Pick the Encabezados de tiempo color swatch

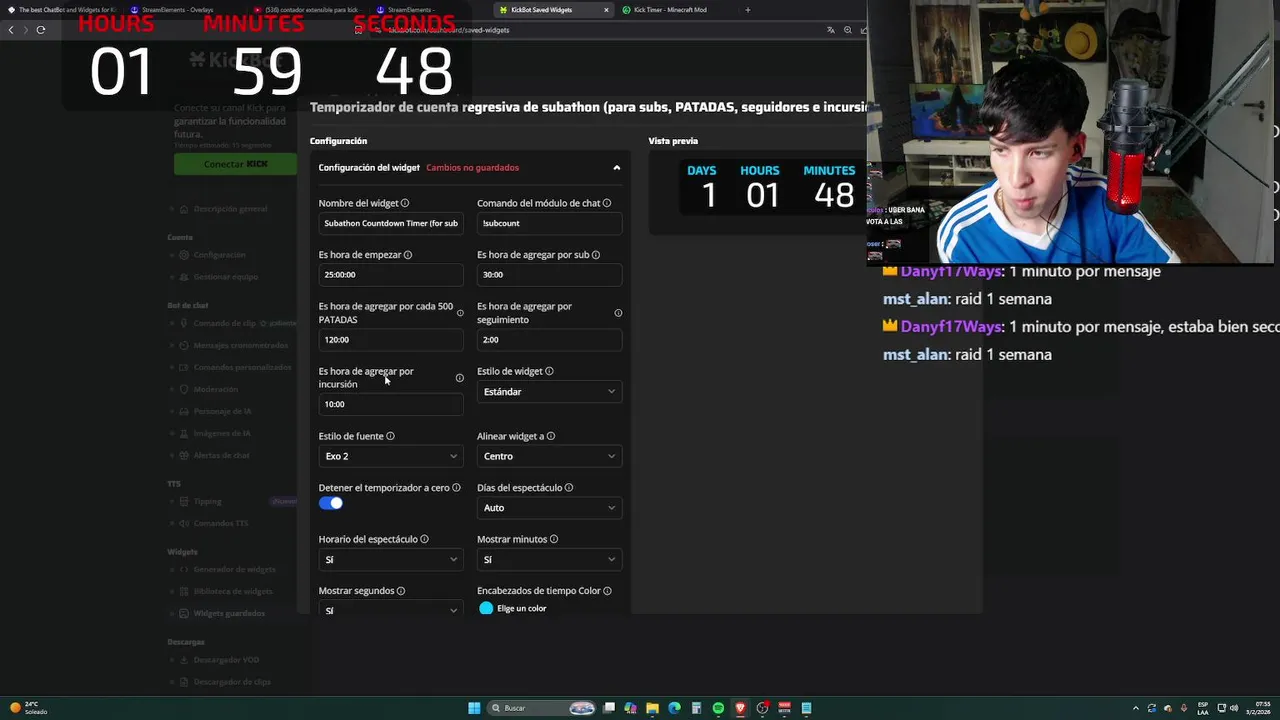coord(486,608)
